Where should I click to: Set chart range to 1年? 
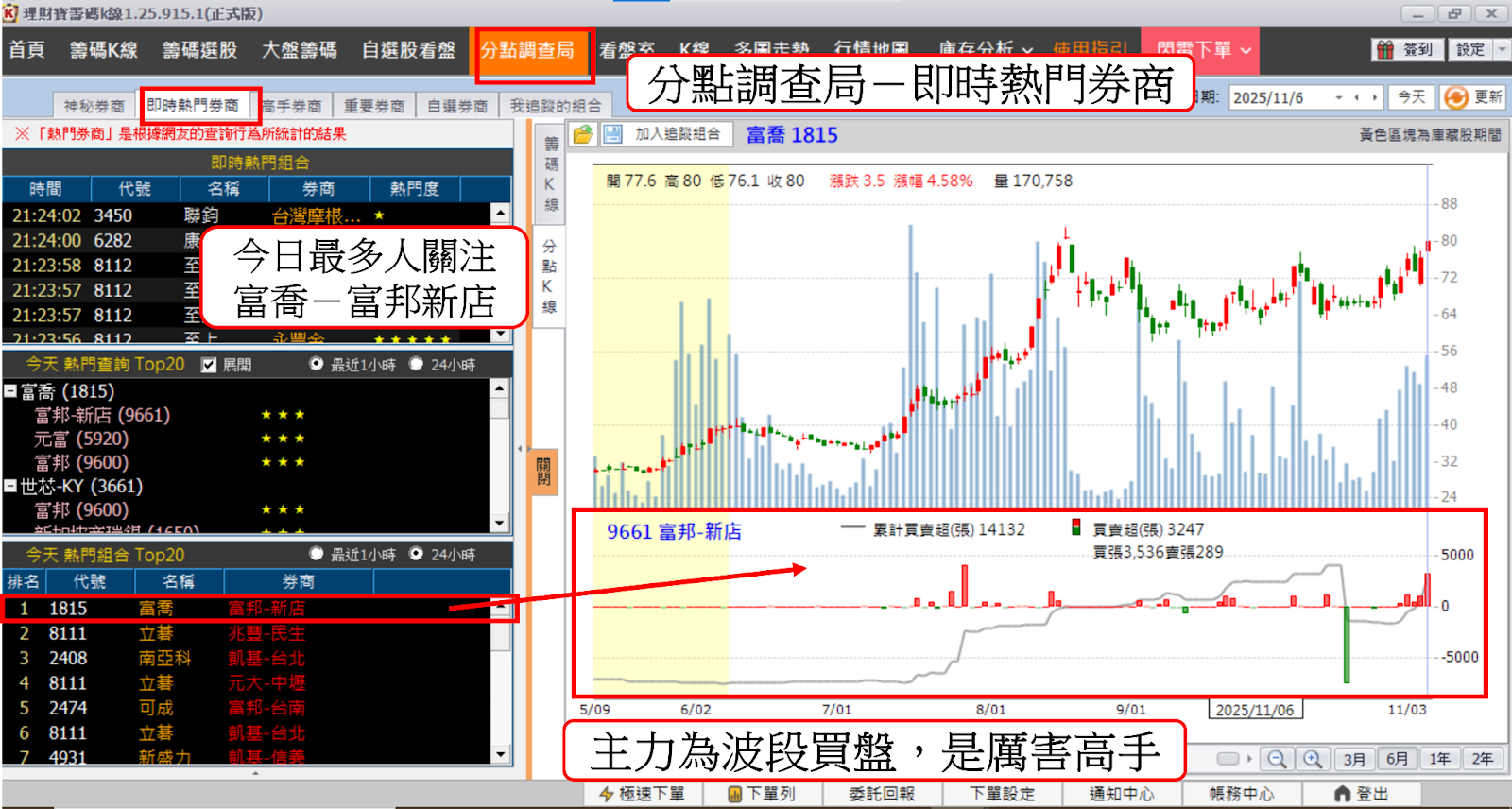coord(1439,759)
